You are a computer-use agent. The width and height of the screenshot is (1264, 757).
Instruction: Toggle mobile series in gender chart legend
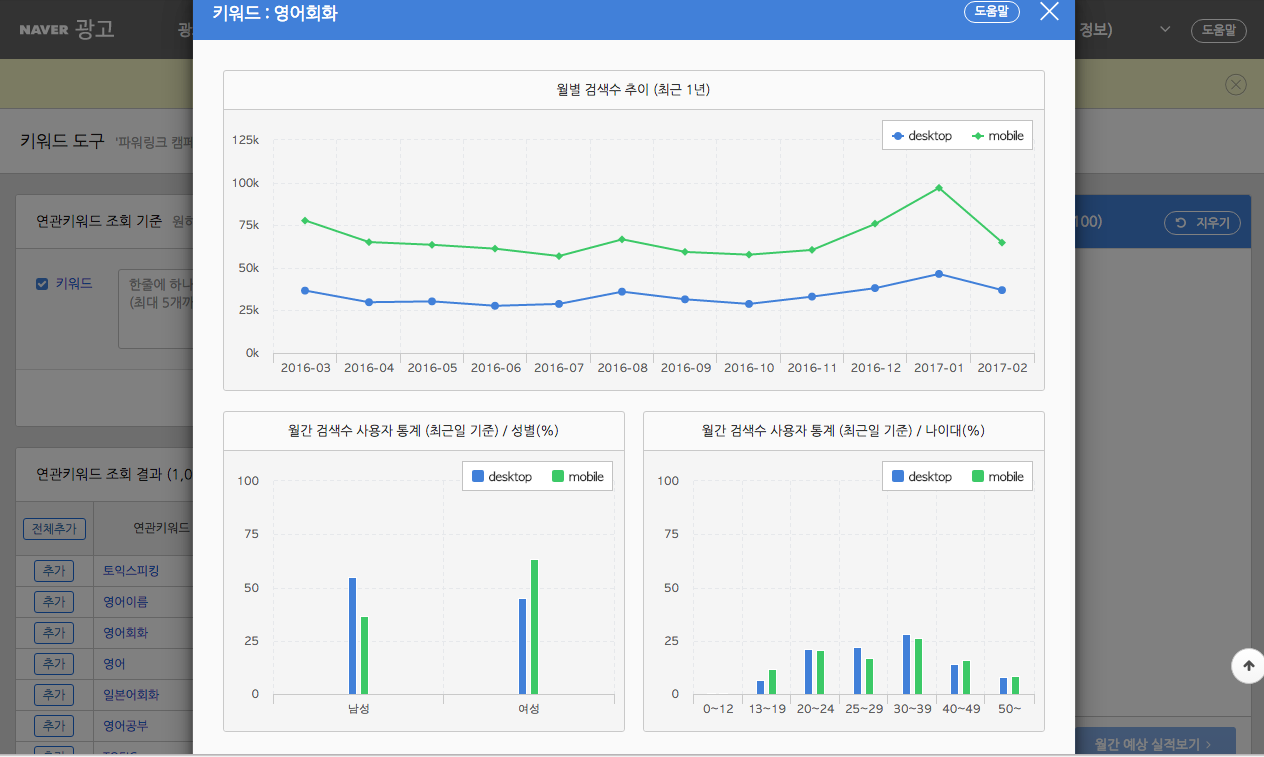[577, 477]
